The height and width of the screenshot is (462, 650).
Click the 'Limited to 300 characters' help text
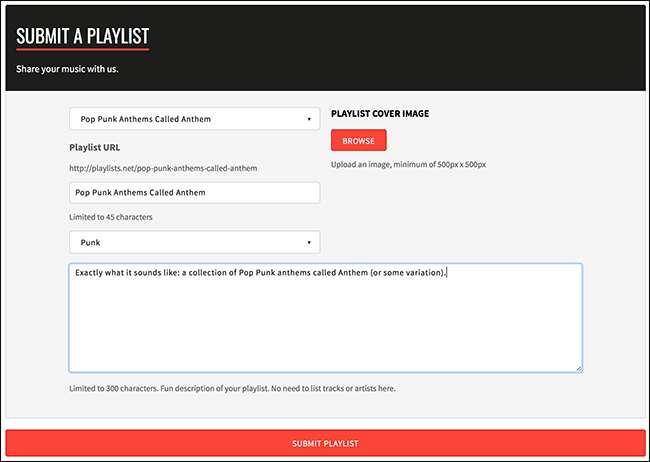click(x=232, y=389)
